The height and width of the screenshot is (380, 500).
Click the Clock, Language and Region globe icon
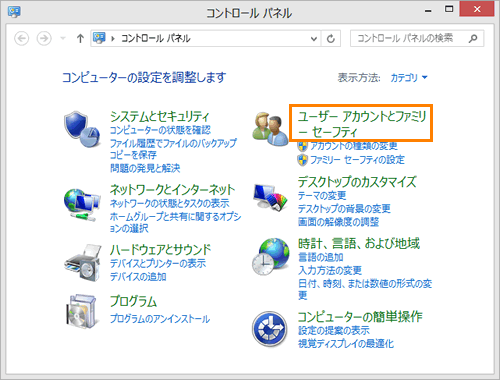[x=271, y=256]
